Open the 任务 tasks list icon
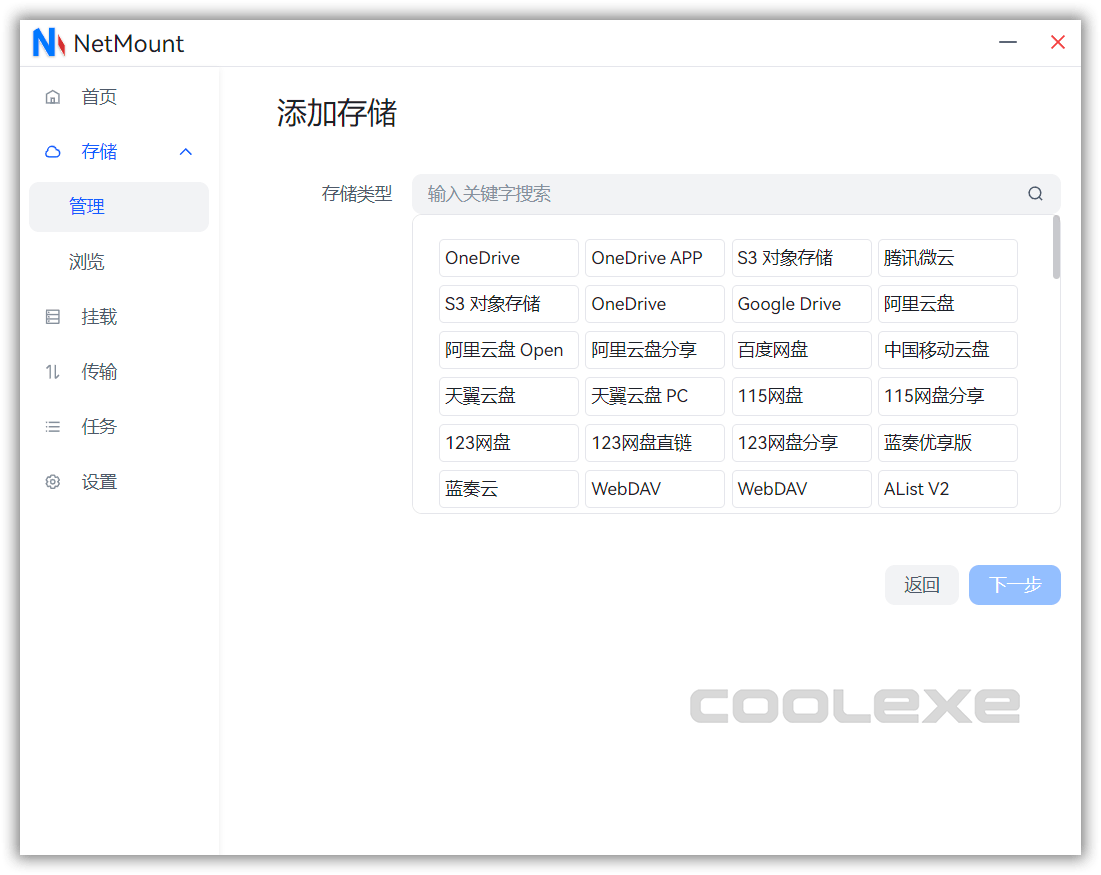The width and height of the screenshot is (1101, 875). tap(52, 426)
